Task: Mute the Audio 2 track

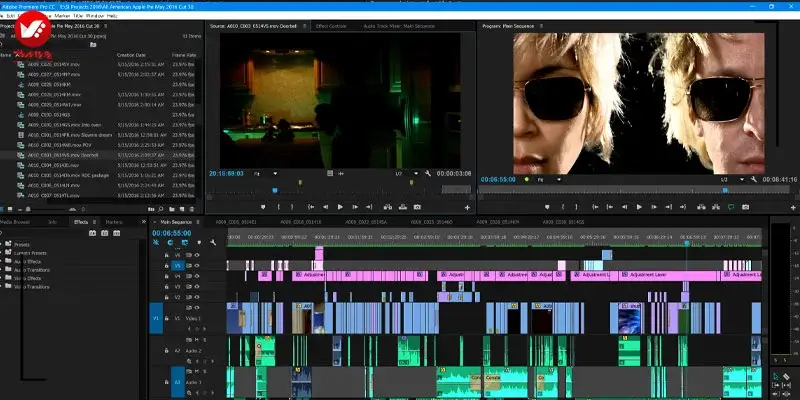Action: (x=197, y=340)
